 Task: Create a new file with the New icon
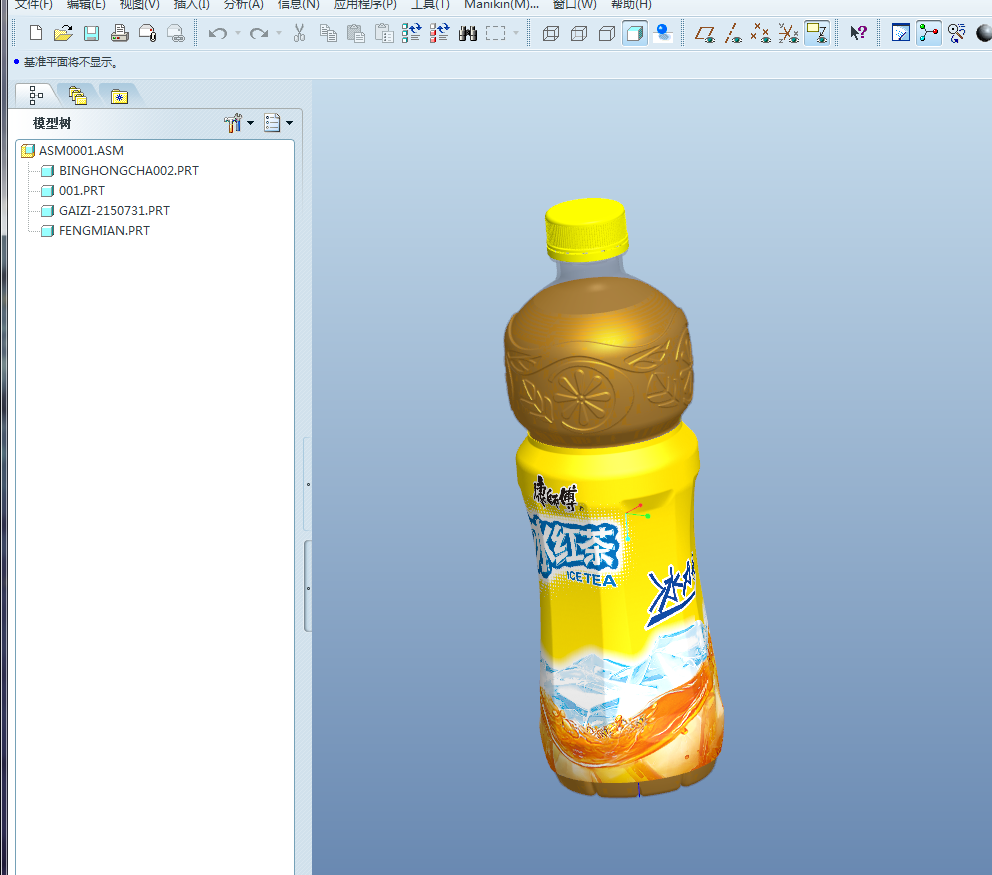tap(36, 33)
